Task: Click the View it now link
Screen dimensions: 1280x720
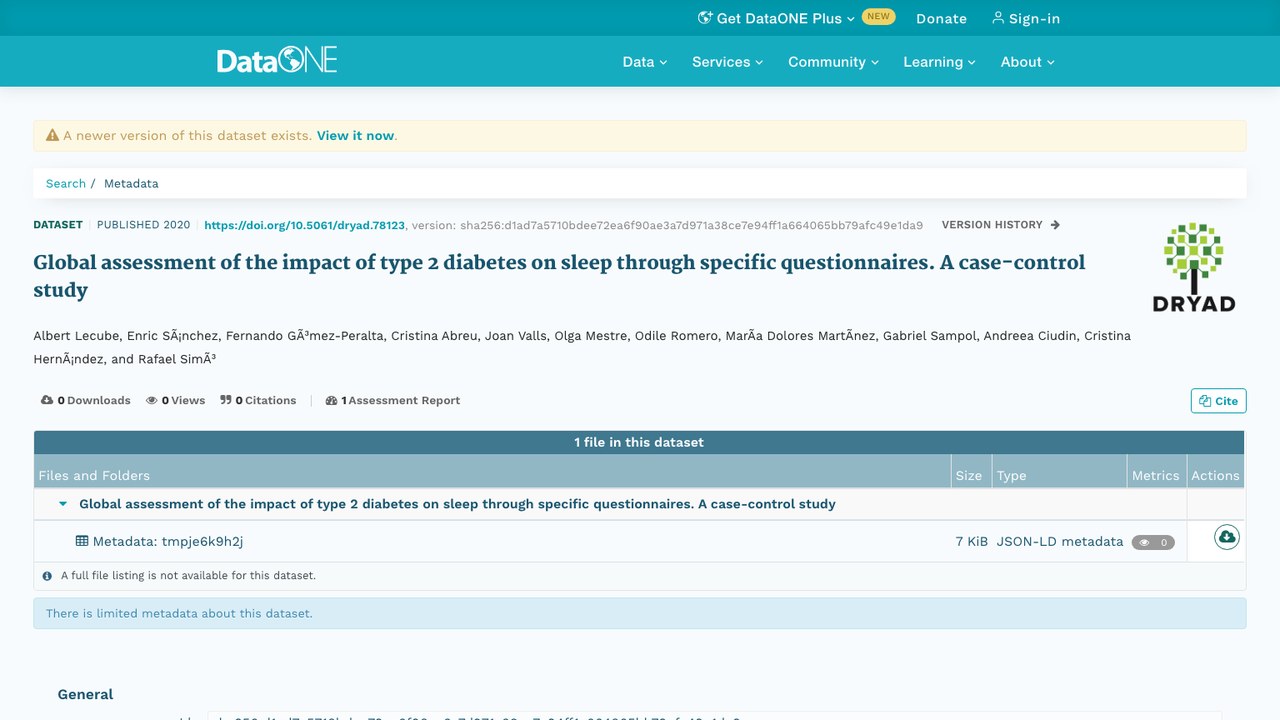Action: 355,135
